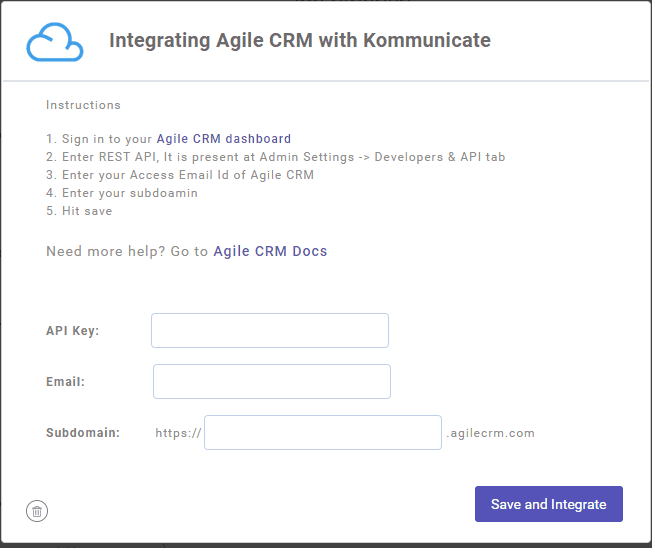Image resolution: width=652 pixels, height=548 pixels.
Task: Click the .agilecrm.com suffix text
Action: coord(490,433)
